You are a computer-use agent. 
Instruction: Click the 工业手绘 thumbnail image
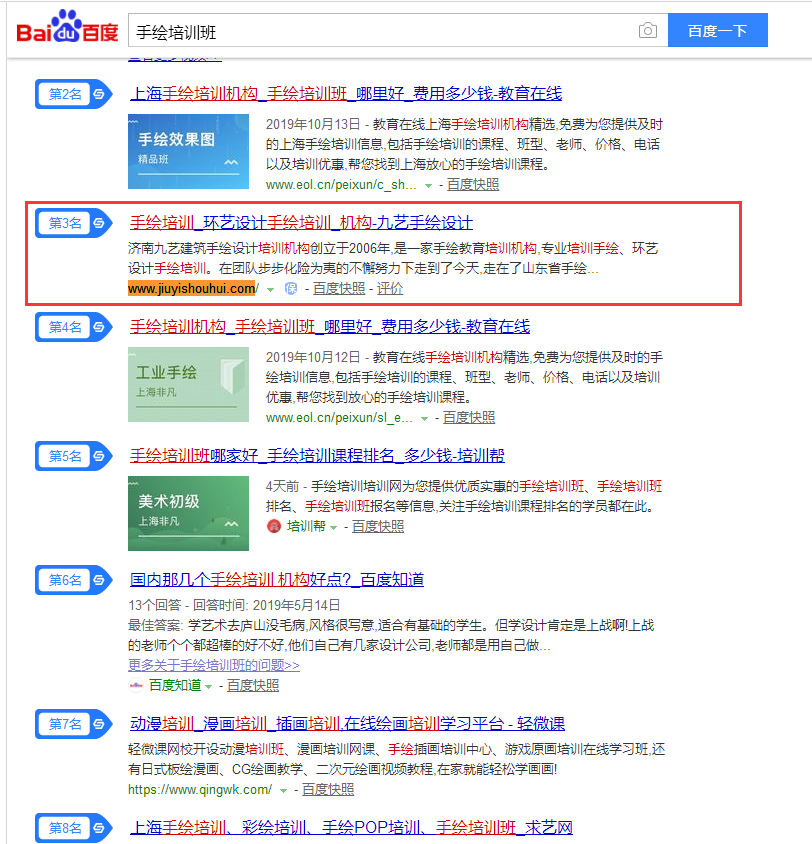click(188, 384)
